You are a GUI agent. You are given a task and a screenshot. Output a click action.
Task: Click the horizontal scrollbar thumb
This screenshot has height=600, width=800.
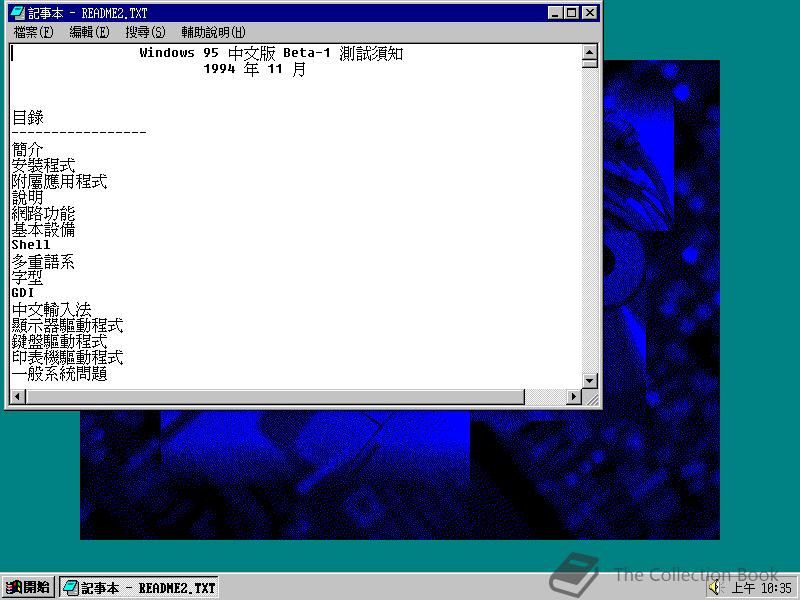pos(275,396)
